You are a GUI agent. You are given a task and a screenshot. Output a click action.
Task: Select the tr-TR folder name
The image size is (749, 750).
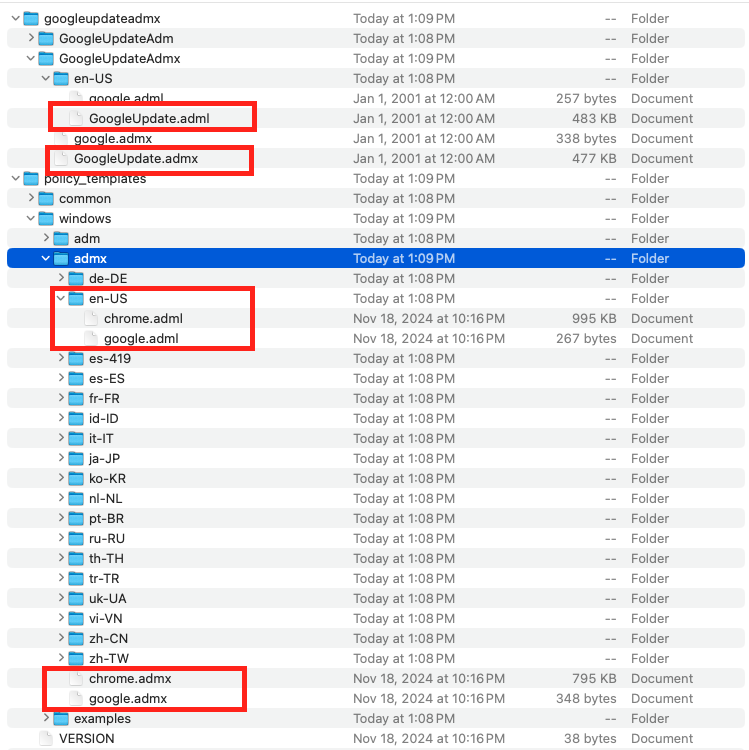[x=104, y=579]
